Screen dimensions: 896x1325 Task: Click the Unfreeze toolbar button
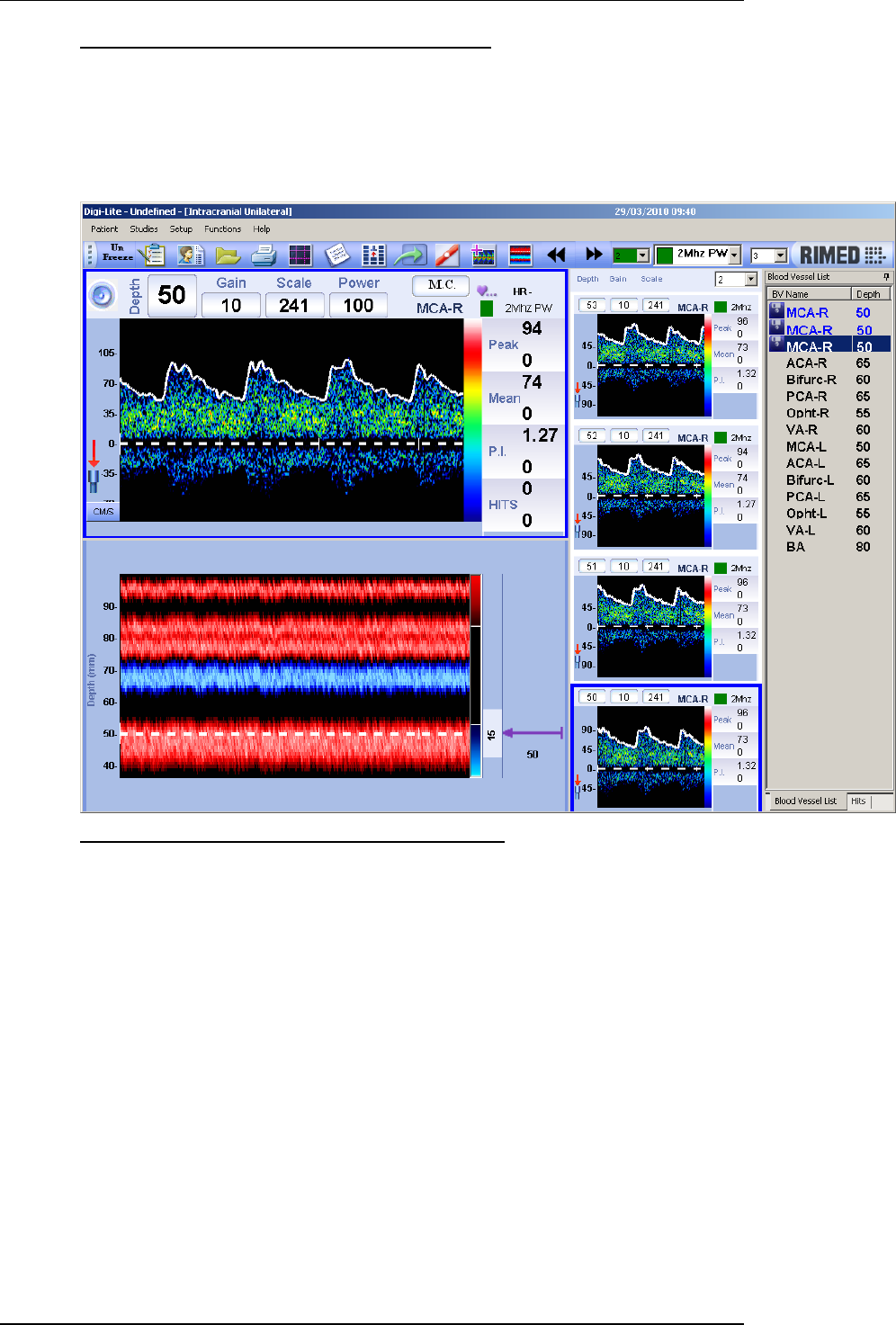click(117, 254)
